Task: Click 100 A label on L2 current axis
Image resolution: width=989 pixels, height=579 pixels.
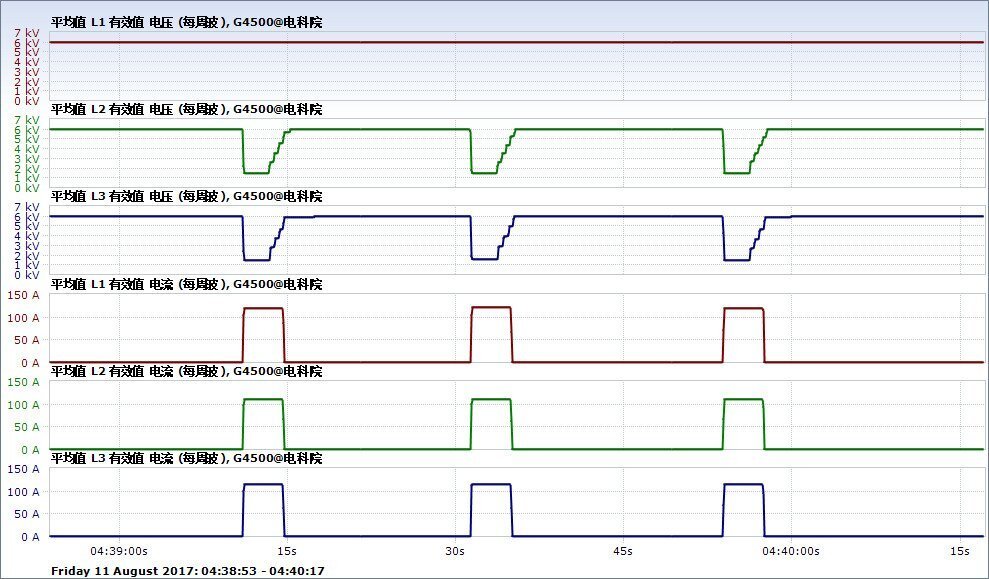Action: click(23, 404)
